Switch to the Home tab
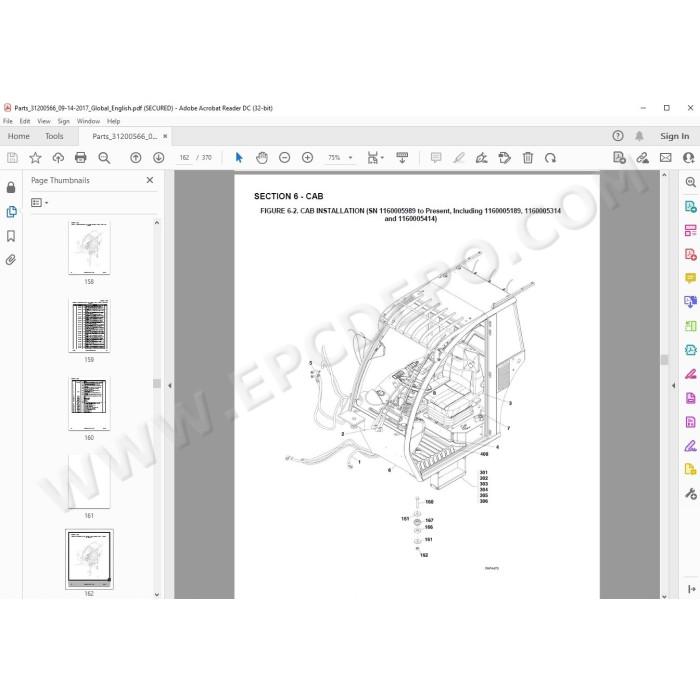The width and height of the screenshot is (700, 700). pos(19,136)
